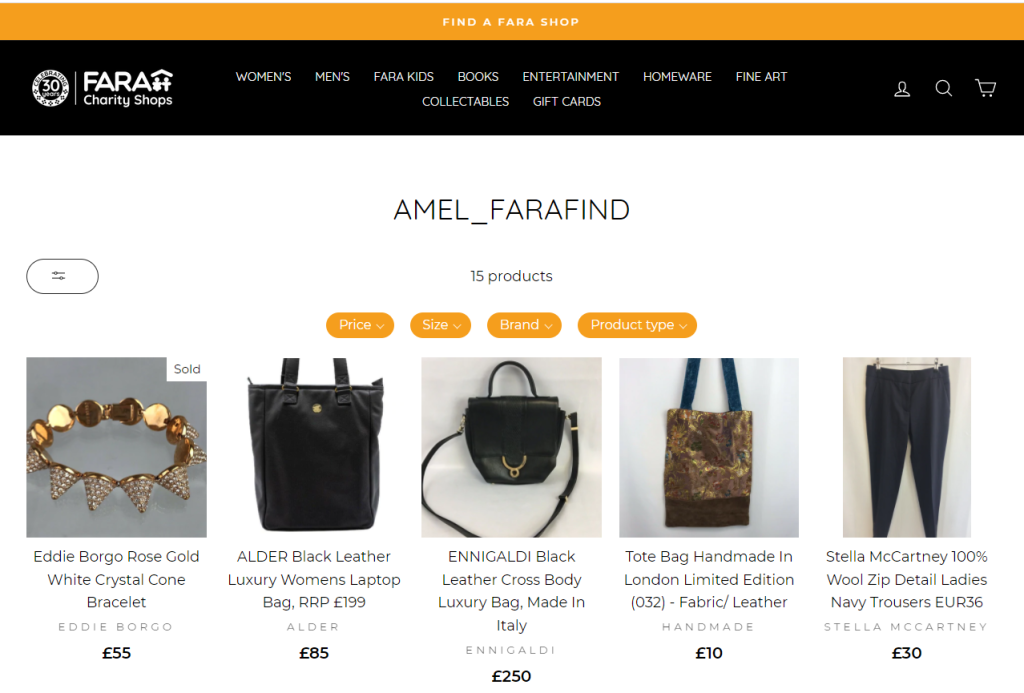The image size is (1024, 693).
Task: View the ALDER black laptop bag image
Action: point(314,447)
